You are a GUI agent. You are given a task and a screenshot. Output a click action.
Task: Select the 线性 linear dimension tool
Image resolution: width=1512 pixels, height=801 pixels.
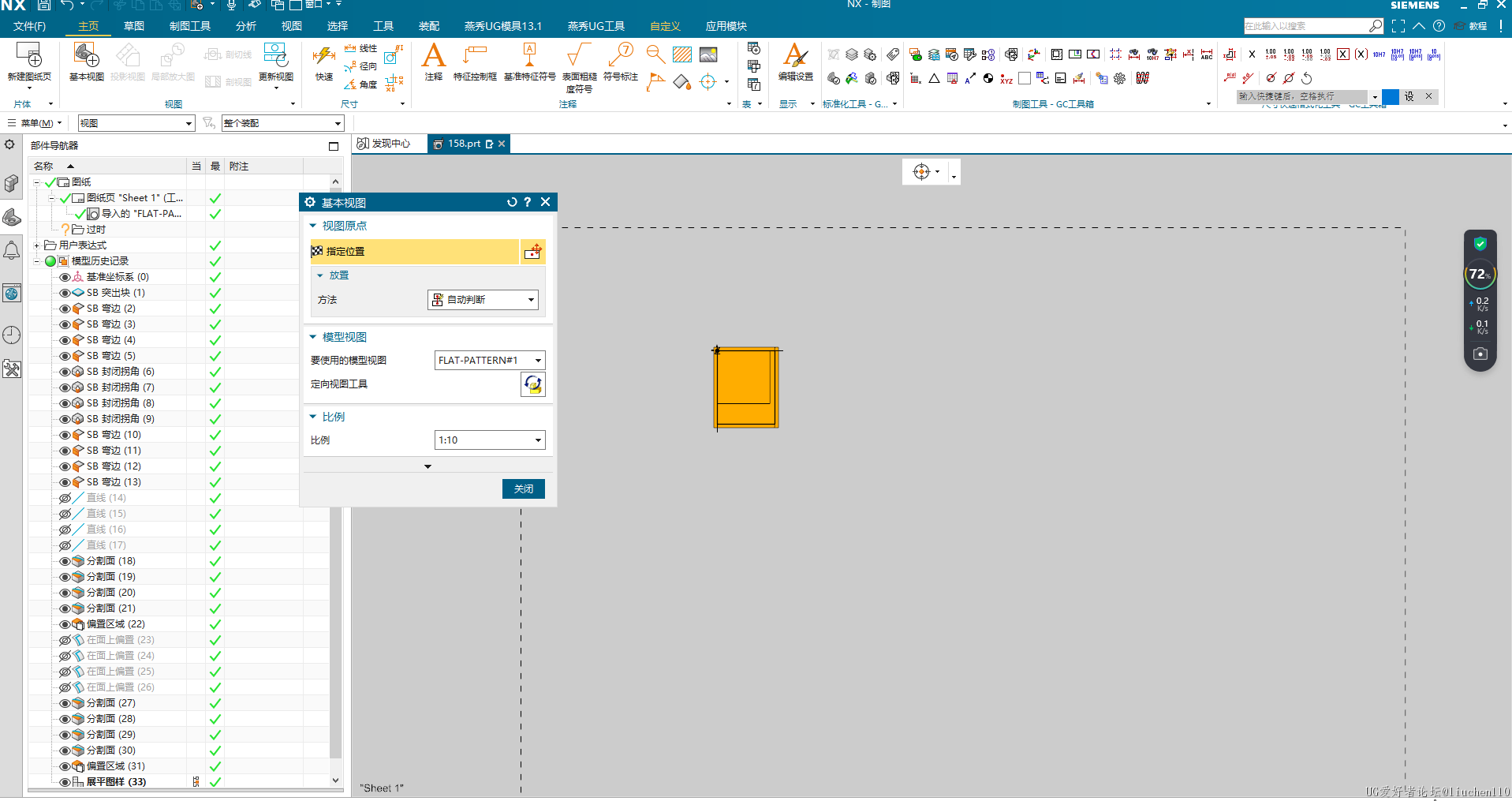coord(360,48)
